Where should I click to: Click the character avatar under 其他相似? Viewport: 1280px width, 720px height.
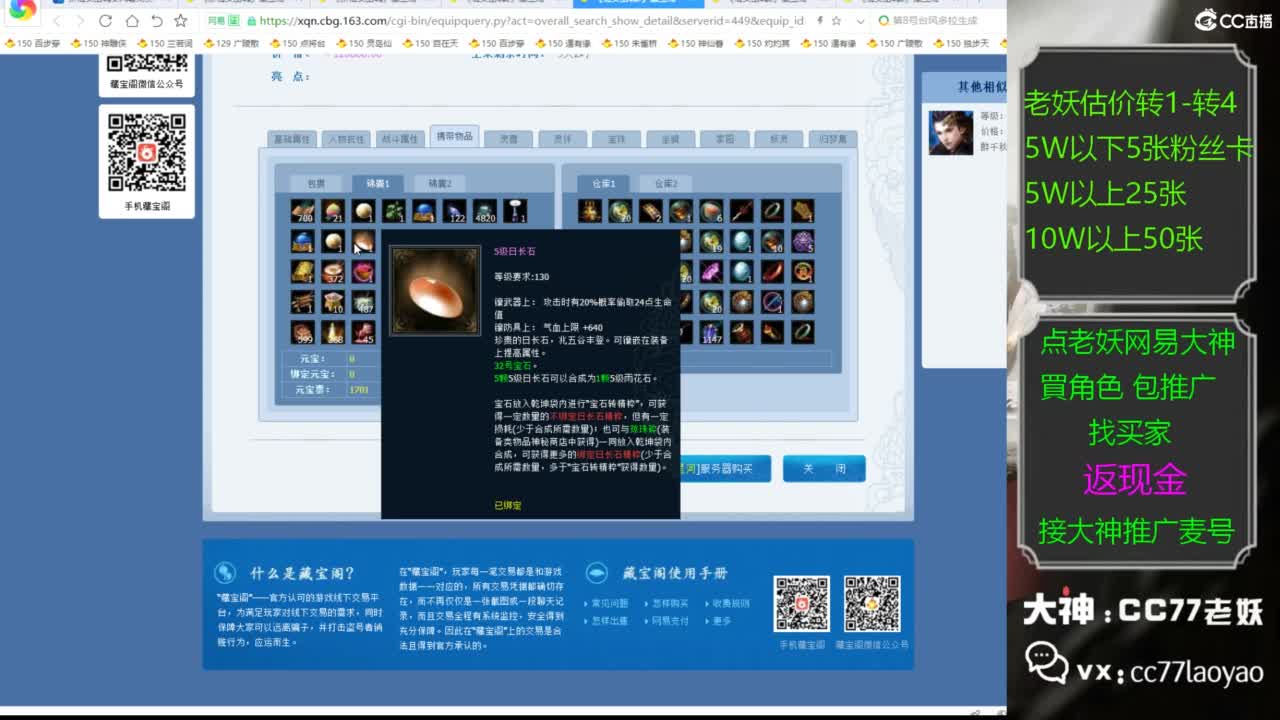pos(949,135)
